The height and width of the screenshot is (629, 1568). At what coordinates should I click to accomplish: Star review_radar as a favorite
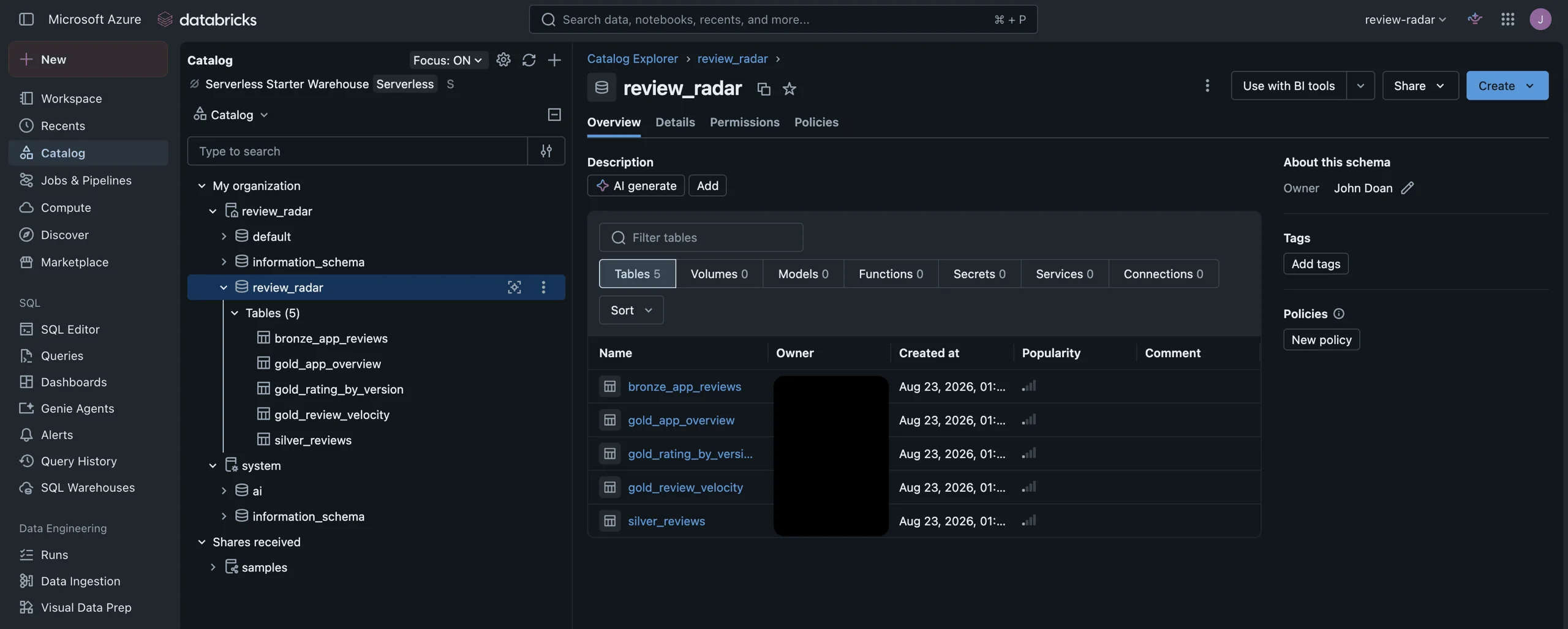[x=789, y=89]
